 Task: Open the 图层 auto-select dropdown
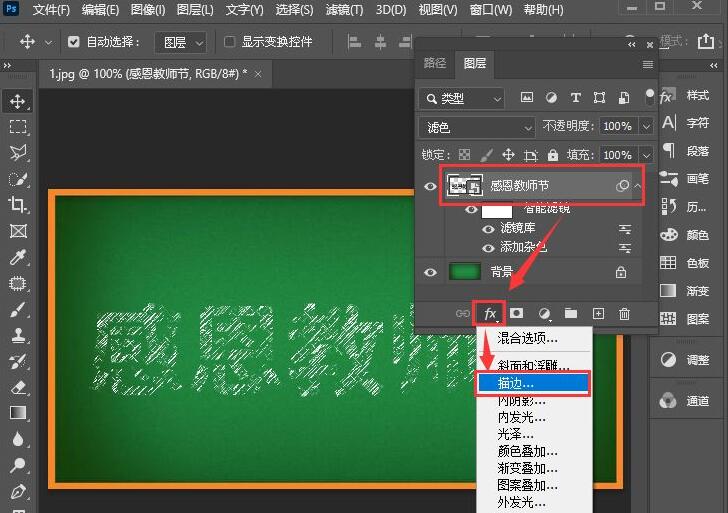coord(181,42)
